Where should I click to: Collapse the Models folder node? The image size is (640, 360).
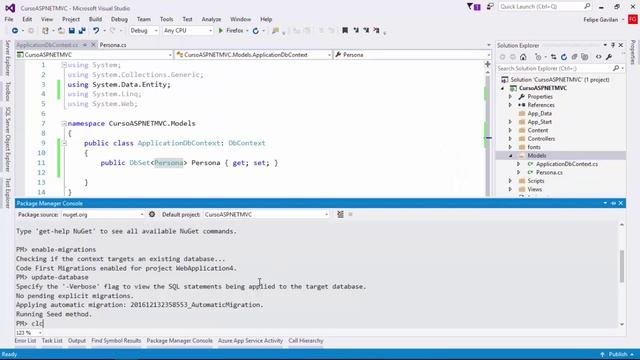510,156
